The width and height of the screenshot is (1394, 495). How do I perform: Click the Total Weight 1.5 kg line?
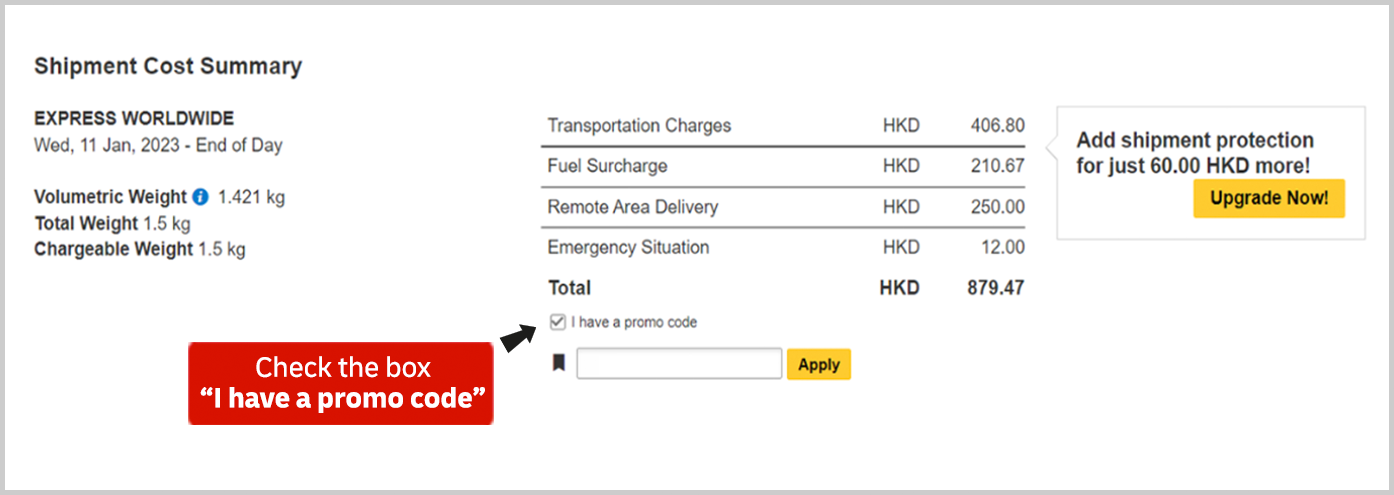pyautogui.click(x=112, y=223)
